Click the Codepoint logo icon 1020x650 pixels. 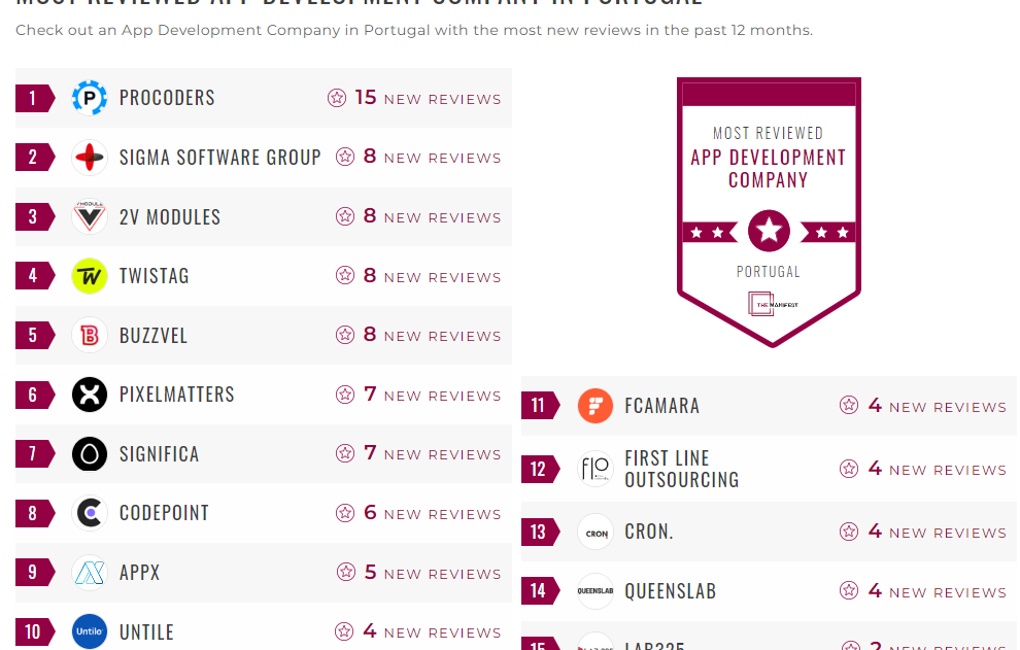click(x=90, y=513)
